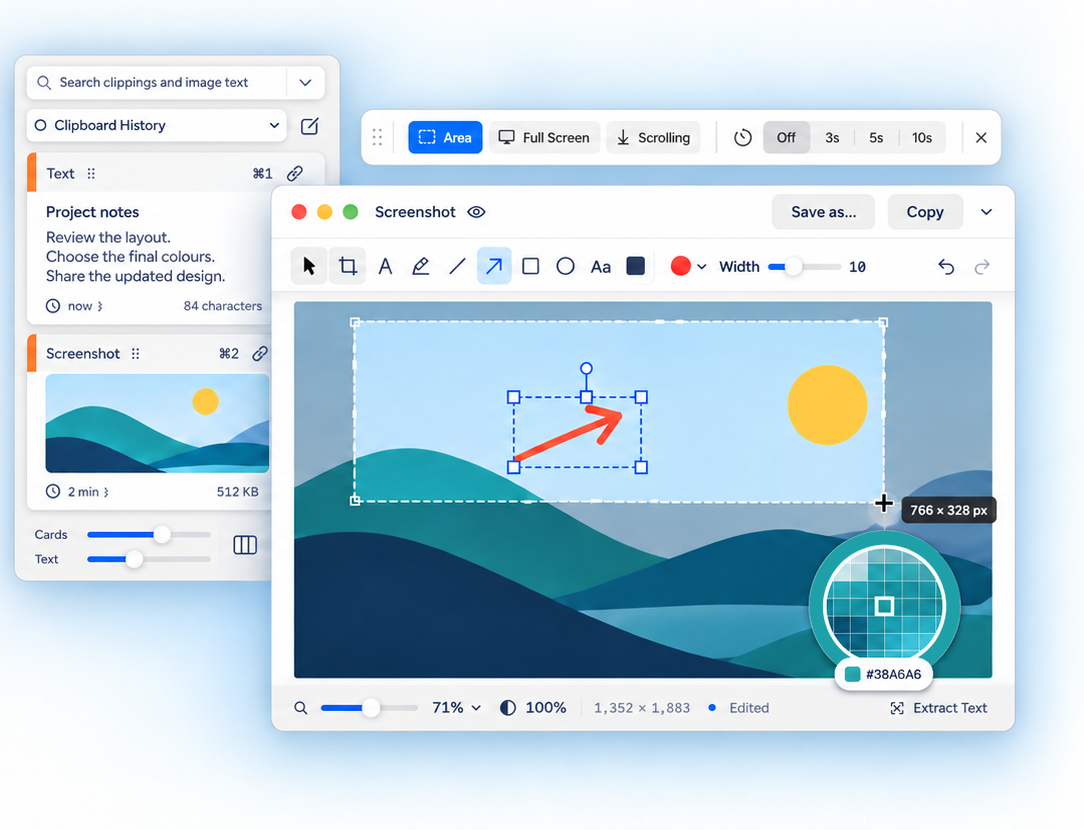Click the red stroke colour swatch
The width and height of the screenshot is (1084, 830).
click(681, 266)
